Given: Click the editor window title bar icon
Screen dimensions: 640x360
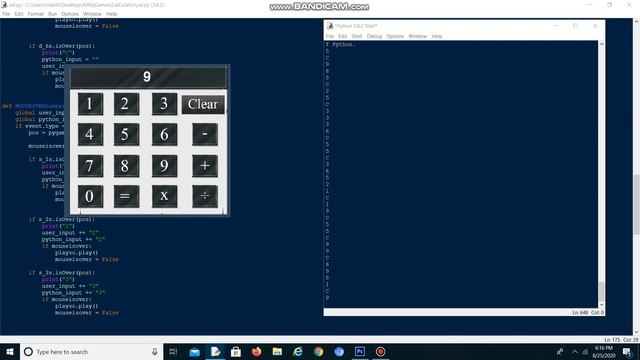Looking at the screenshot, I should tap(4, 5).
